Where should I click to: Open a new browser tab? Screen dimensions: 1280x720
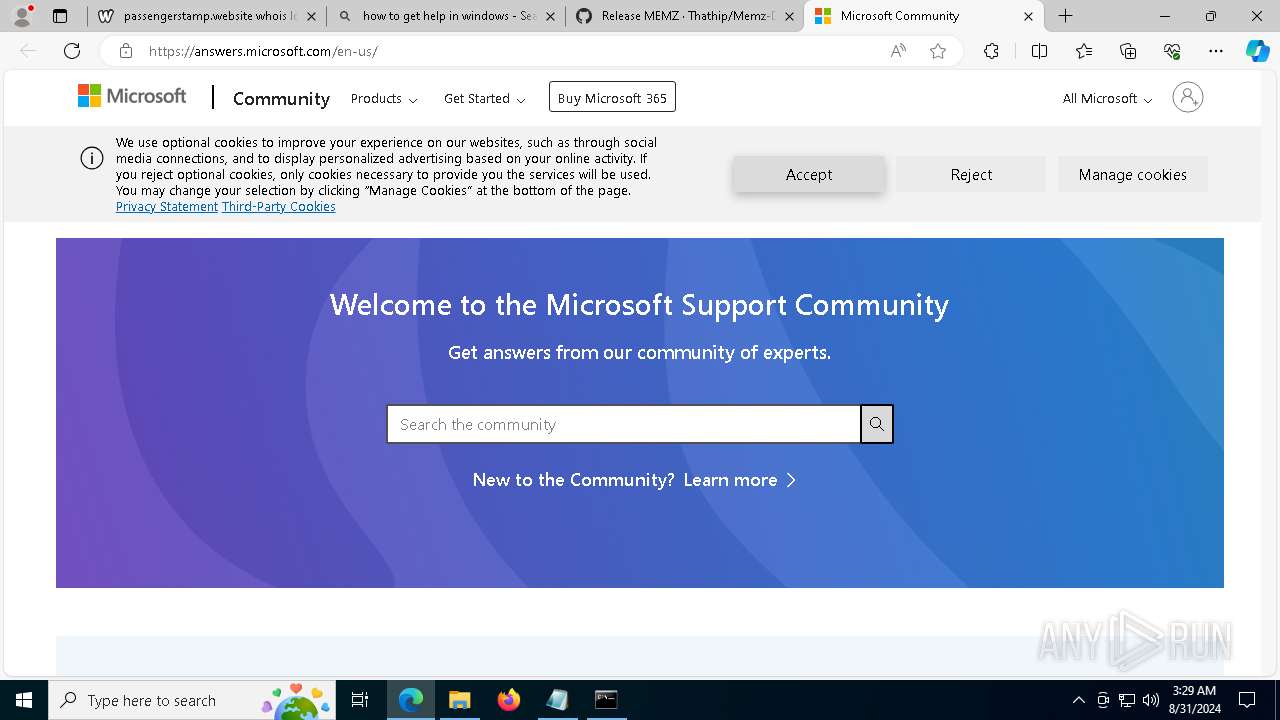click(x=1066, y=16)
